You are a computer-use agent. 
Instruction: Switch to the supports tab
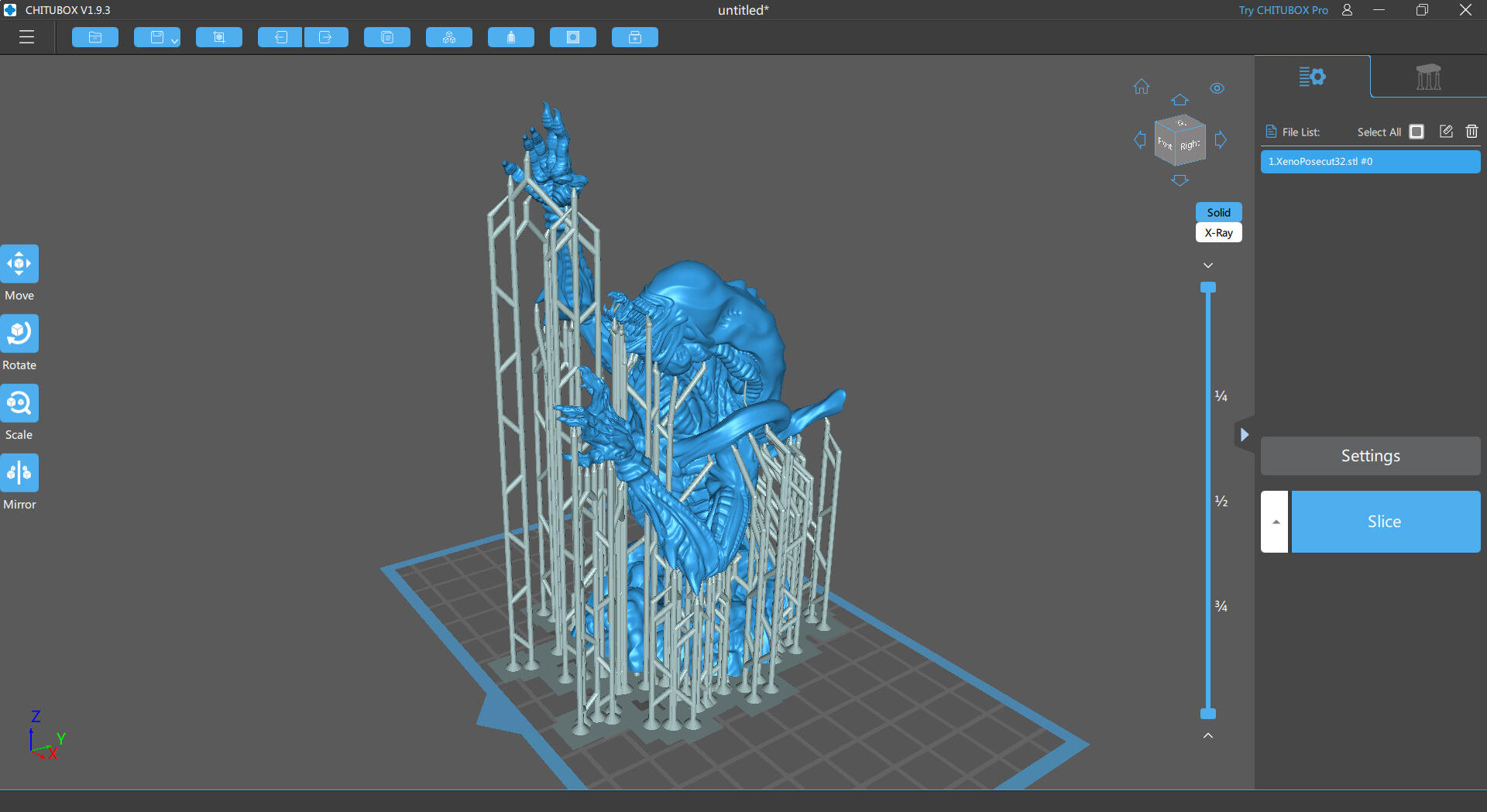(x=1428, y=77)
